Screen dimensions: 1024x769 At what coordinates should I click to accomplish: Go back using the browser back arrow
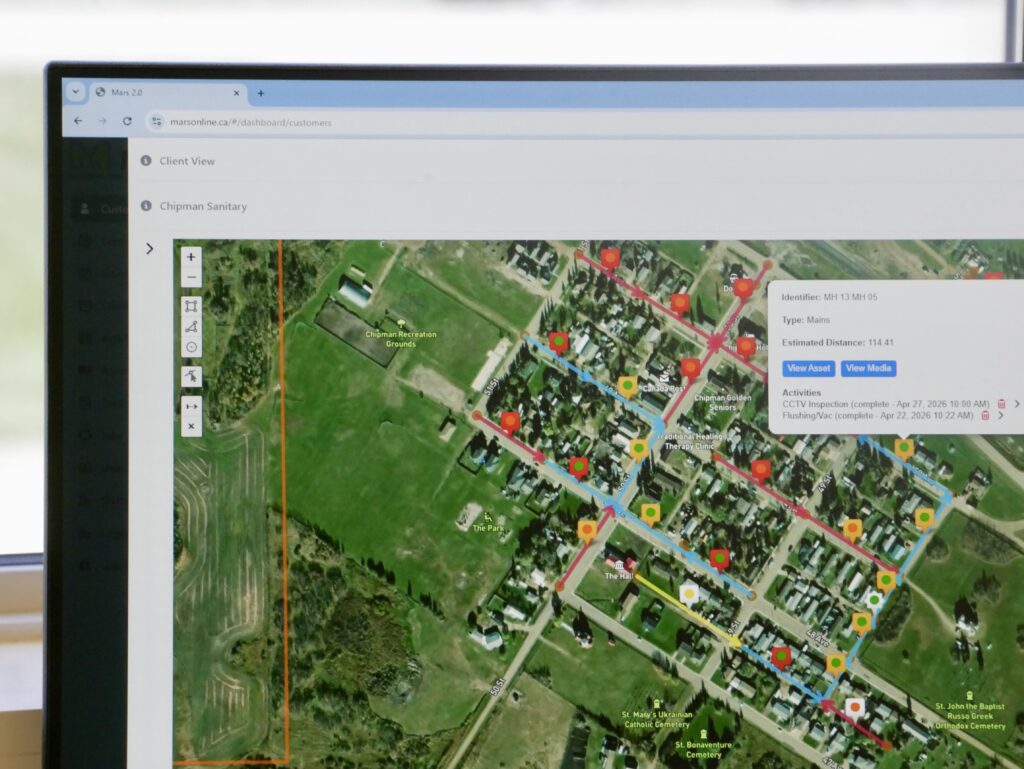click(78, 121)
